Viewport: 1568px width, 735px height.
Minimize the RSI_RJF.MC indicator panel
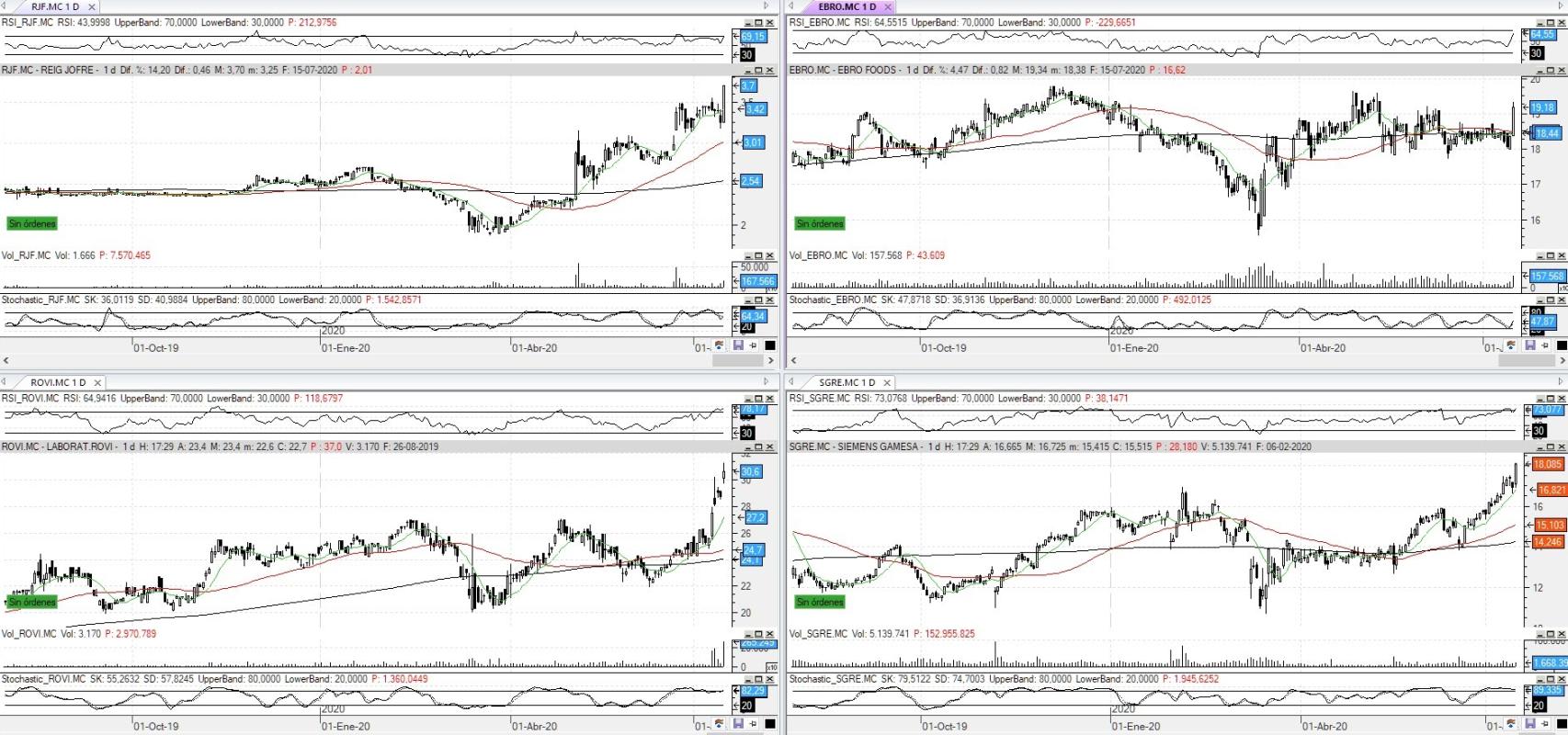coord(748,23)
